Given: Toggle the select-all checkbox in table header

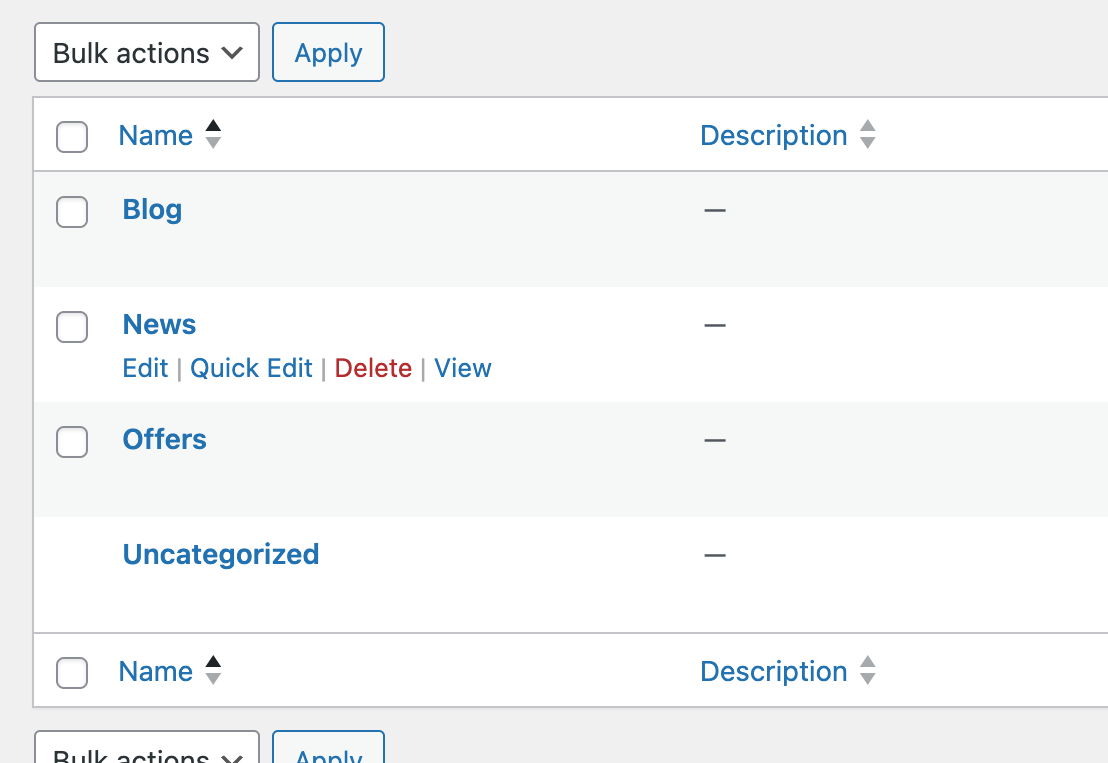Looking at the screenshot, I should (x=72, y=137).
